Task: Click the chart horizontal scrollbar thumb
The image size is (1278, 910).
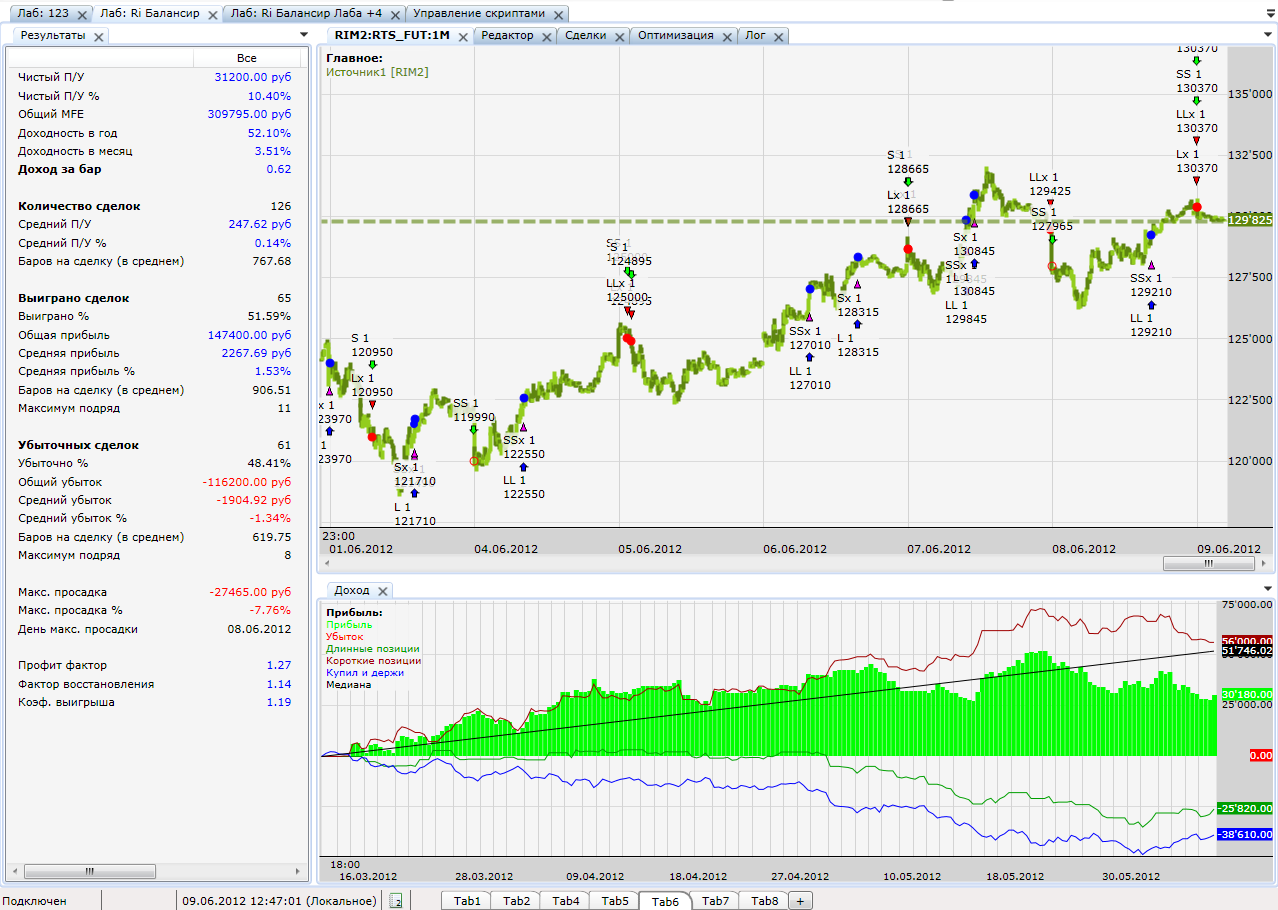Action: 1207,563
